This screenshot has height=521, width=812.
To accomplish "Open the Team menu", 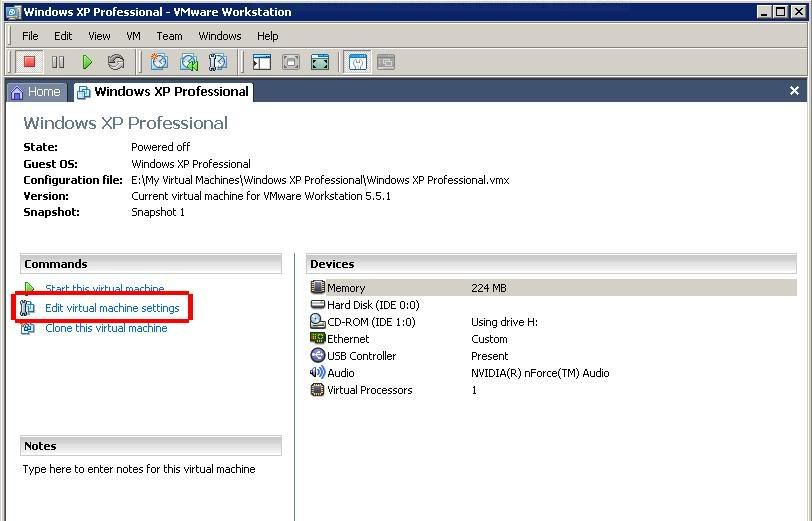I will [x=169, y=36].
